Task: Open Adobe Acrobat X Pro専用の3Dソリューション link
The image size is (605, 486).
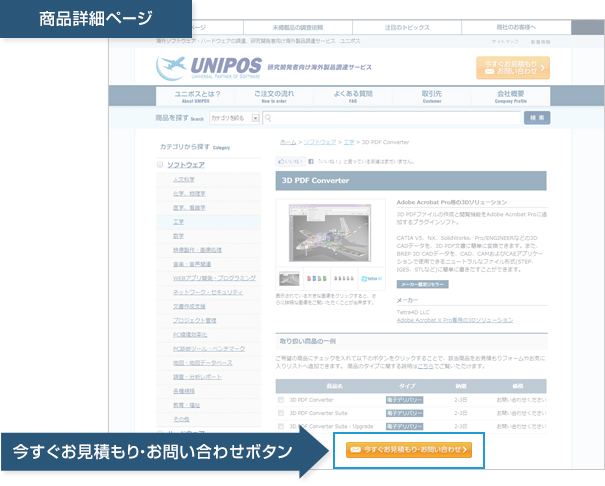Action: coord(455,320)
